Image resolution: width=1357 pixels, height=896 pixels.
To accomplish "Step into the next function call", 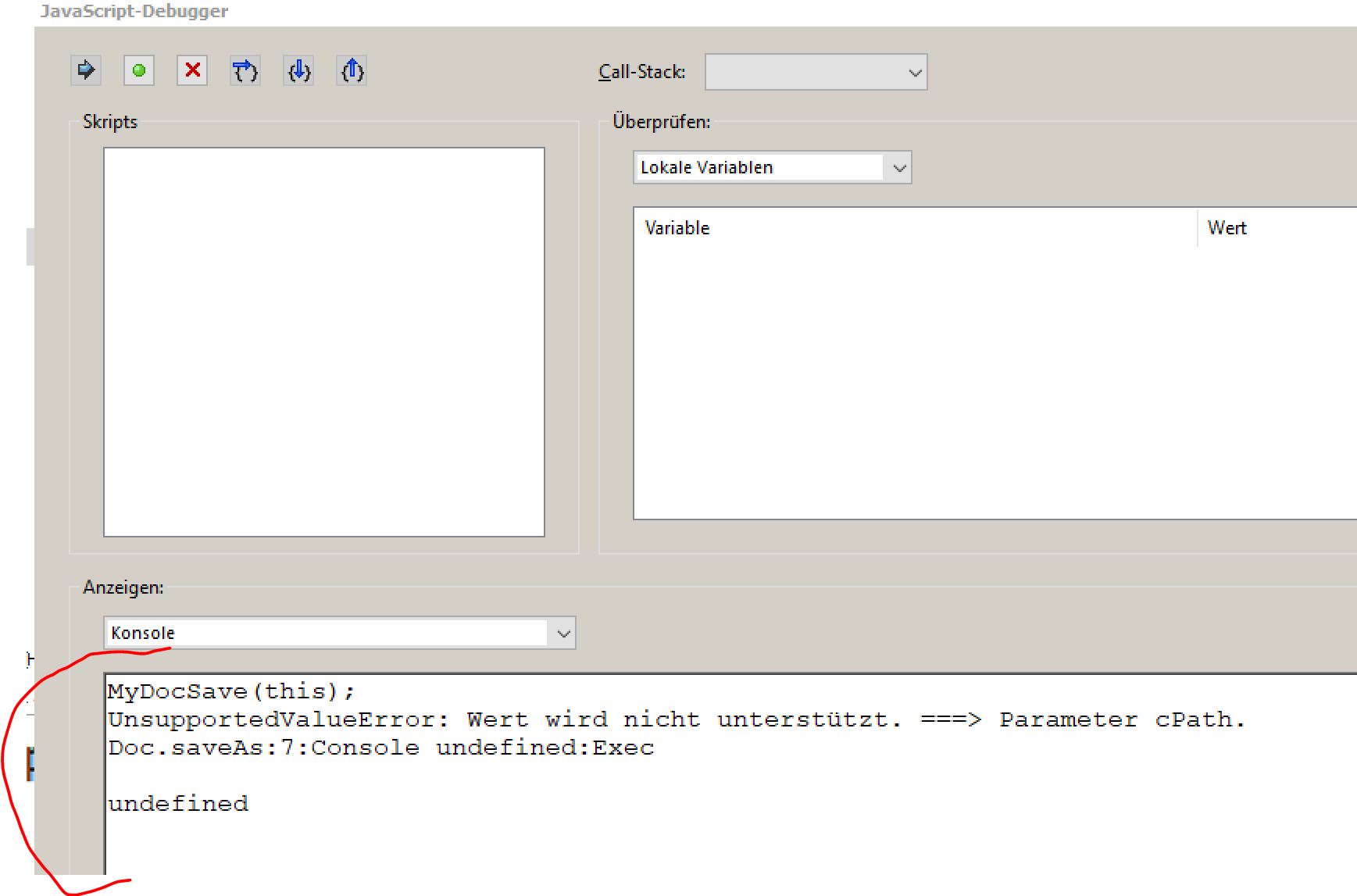I will pyautogui.click(x=298, y=70).
